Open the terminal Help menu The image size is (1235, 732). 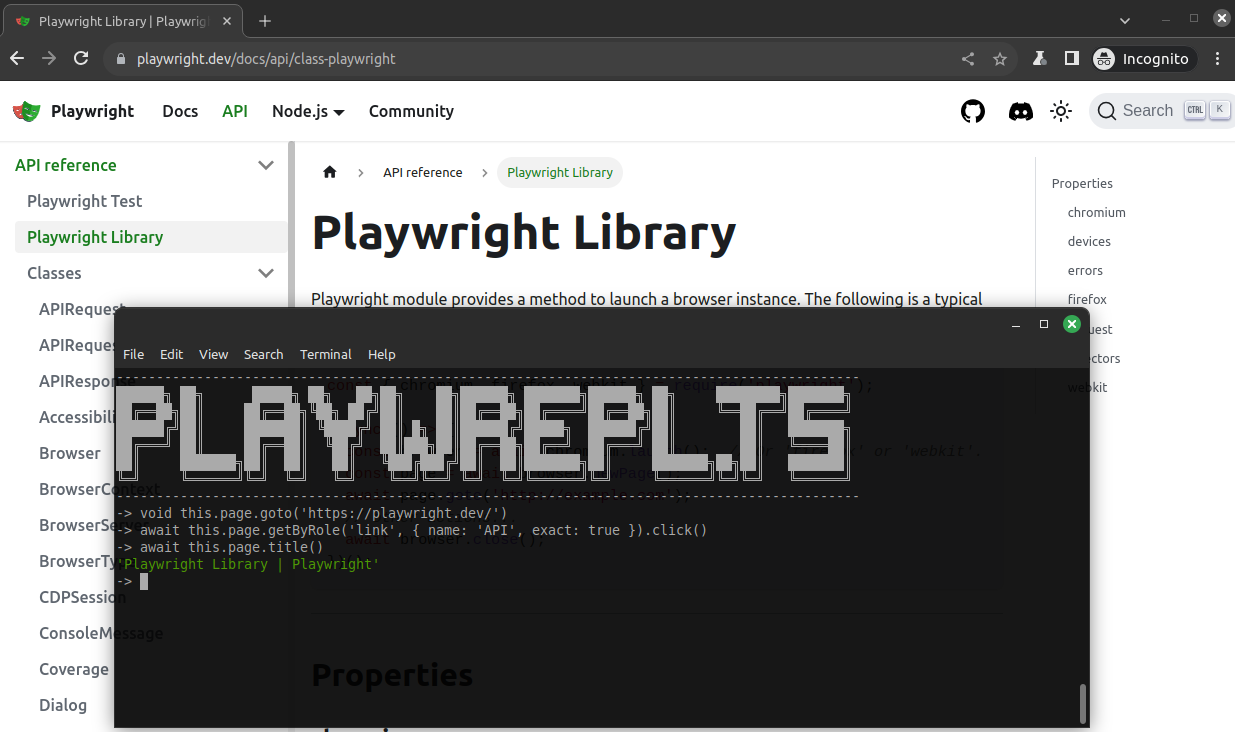click(x=382, y=354)
